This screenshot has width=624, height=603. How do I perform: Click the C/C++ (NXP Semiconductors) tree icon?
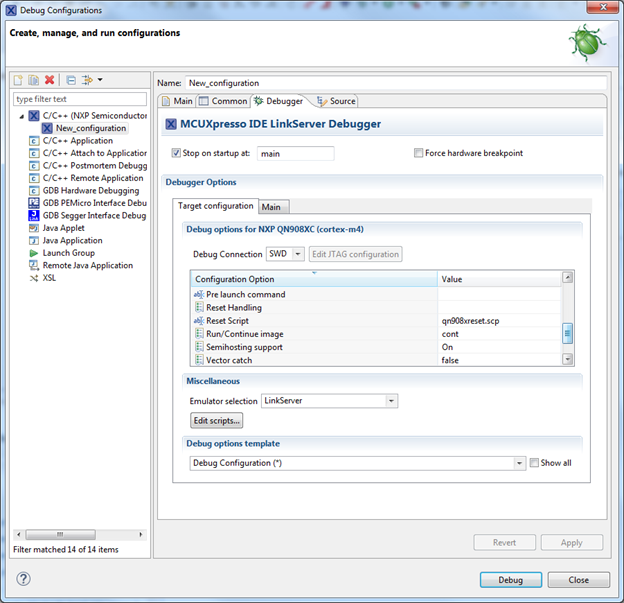tap(34, 116)
